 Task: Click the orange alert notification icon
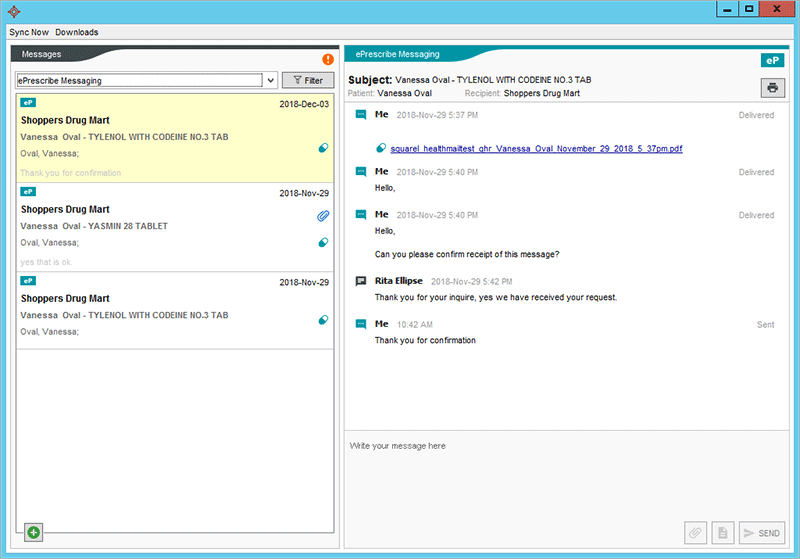point(328,60)
